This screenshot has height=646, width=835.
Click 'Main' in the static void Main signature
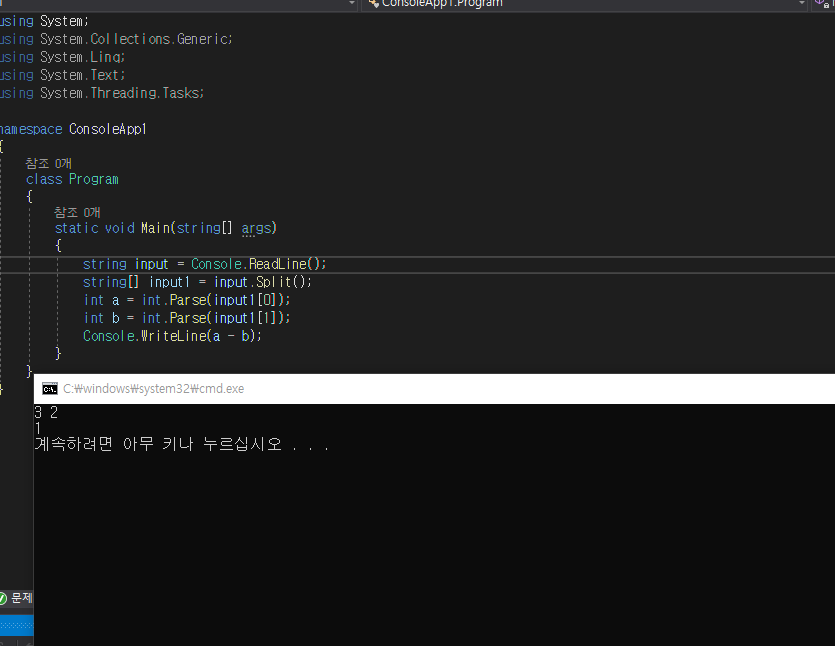point(155,228)
